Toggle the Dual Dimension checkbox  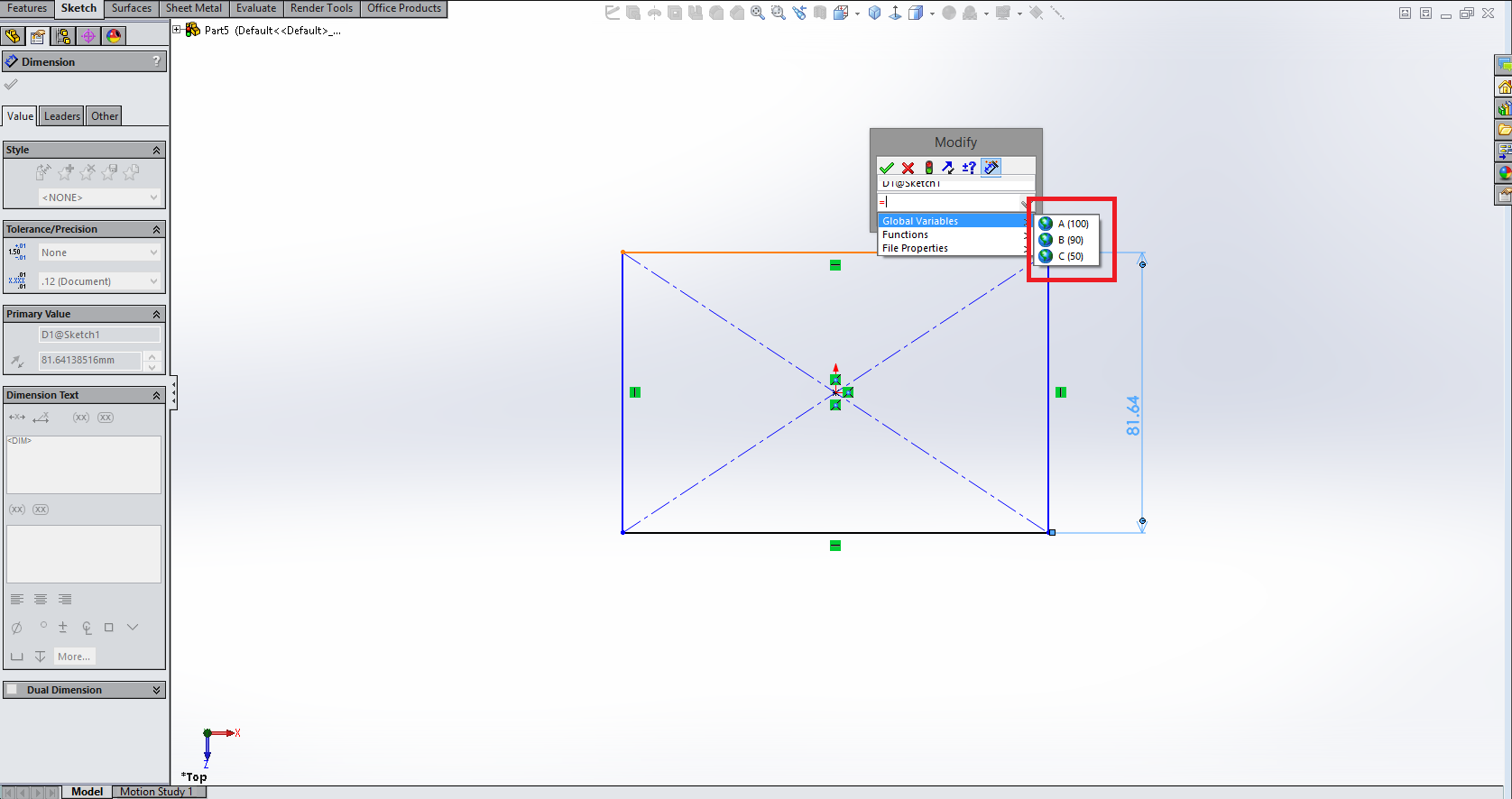coord(13,690)
